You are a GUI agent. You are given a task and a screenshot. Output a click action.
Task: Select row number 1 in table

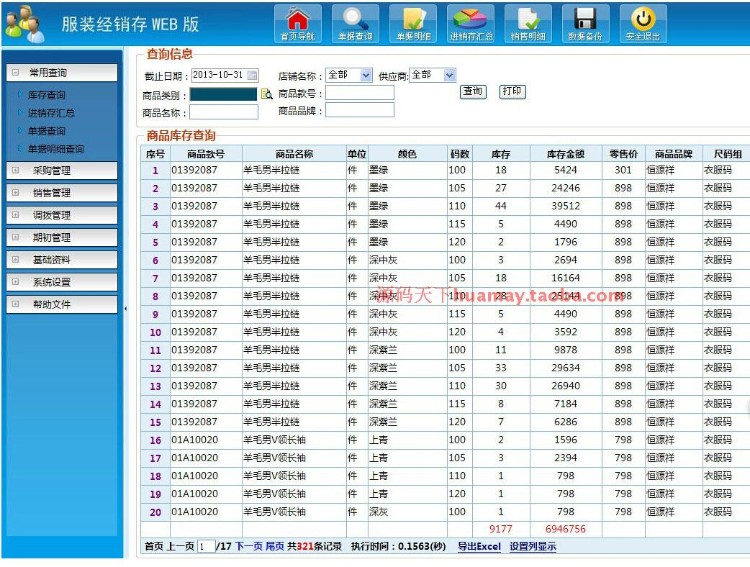coord(155,170)
